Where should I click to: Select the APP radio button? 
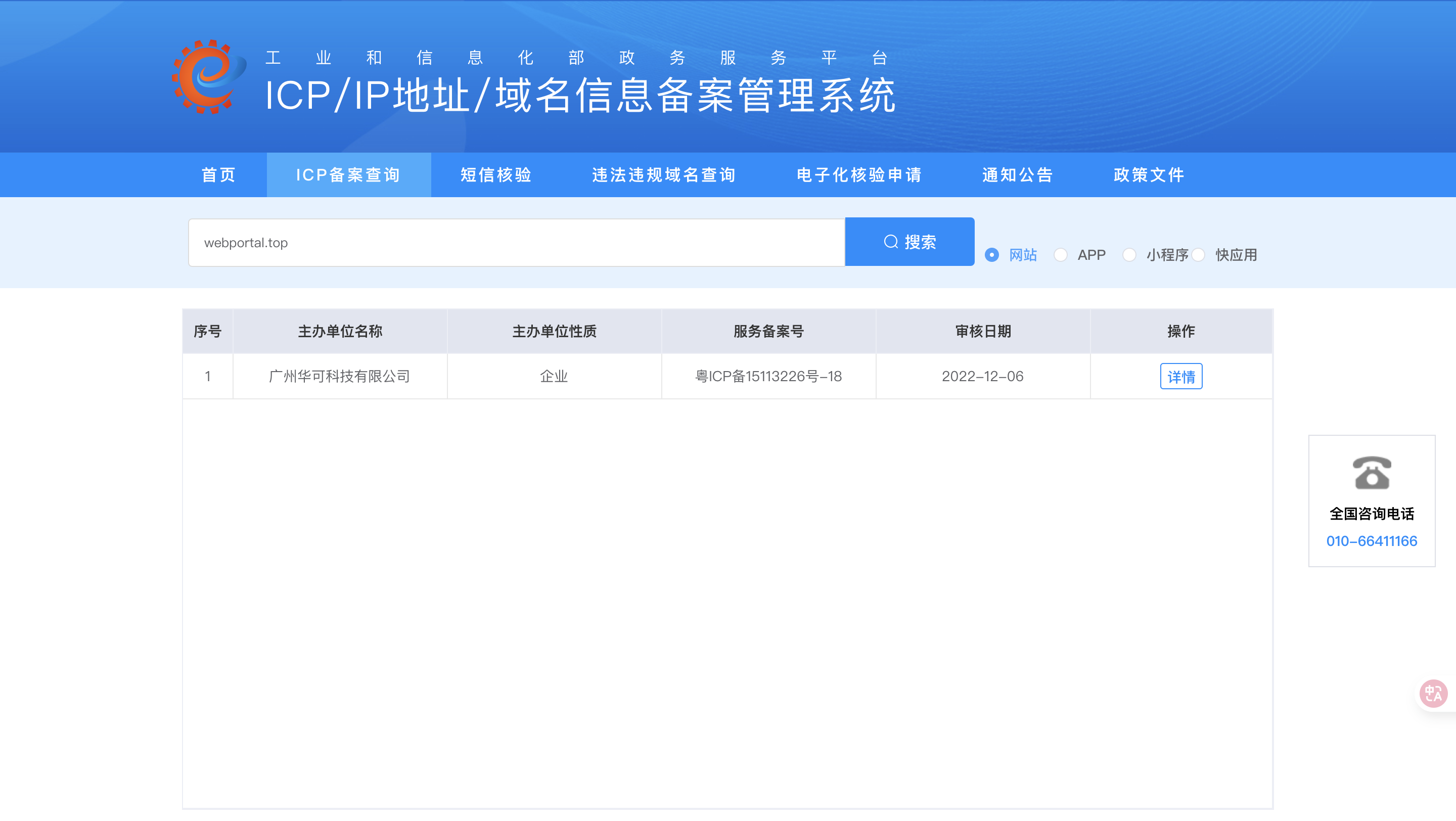pos(1060,255)
